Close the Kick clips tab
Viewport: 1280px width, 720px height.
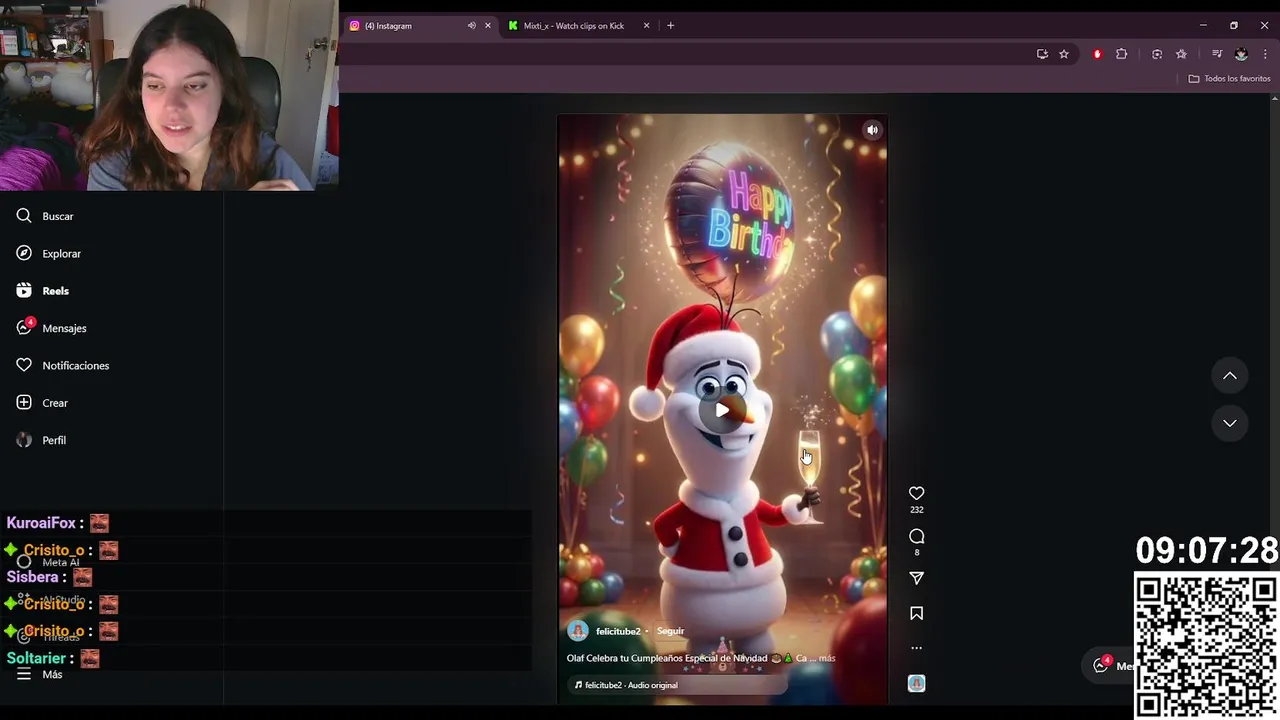[x=646, y=26]
